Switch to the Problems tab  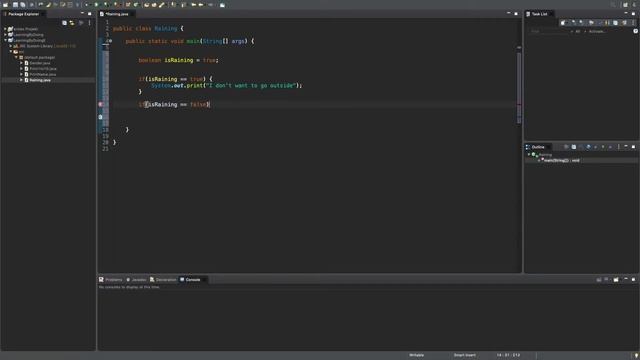(111, 280)
